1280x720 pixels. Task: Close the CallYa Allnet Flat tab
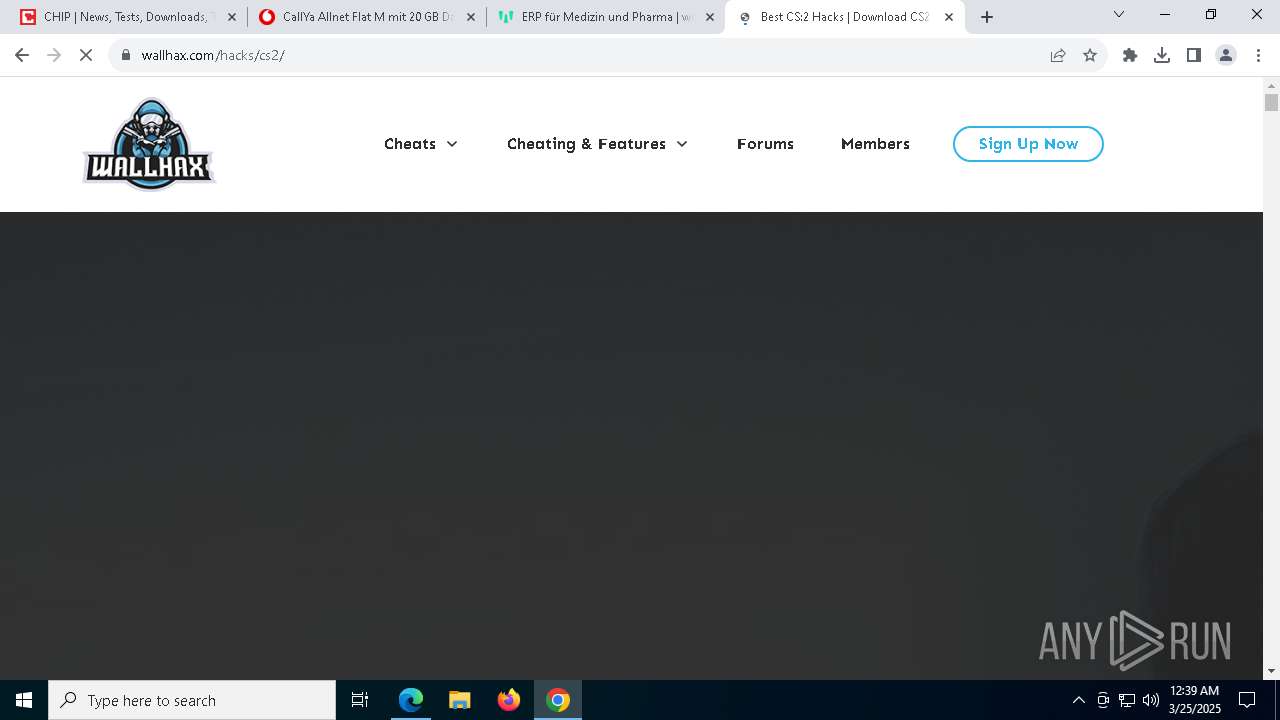click(x=471, y=17)
